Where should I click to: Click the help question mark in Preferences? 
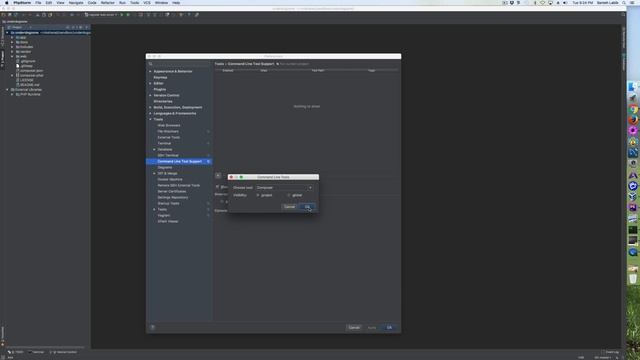[x=152, y=327]
